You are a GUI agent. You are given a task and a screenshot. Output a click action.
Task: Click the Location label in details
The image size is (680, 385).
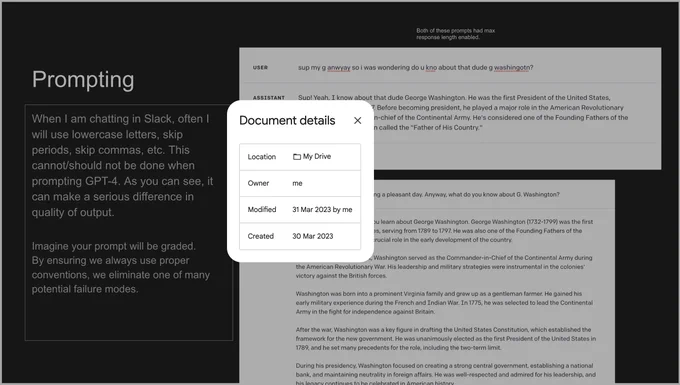pyautogui.click(x=262, y=157)
